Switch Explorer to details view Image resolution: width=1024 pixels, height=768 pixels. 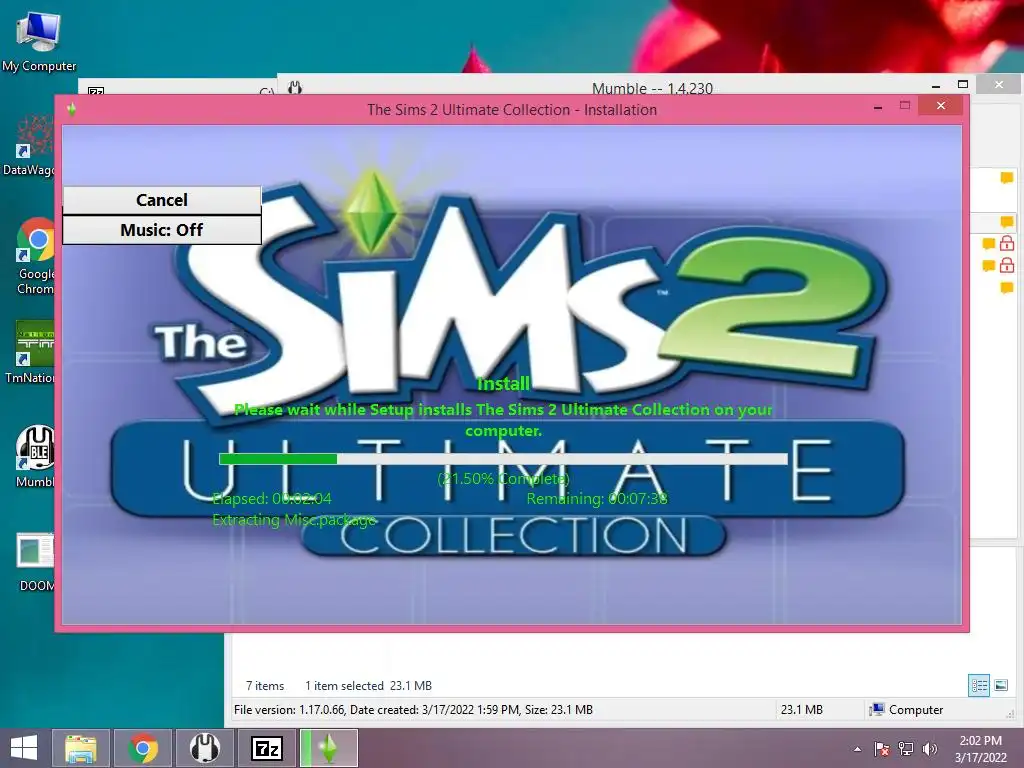[x=979, y=685]
